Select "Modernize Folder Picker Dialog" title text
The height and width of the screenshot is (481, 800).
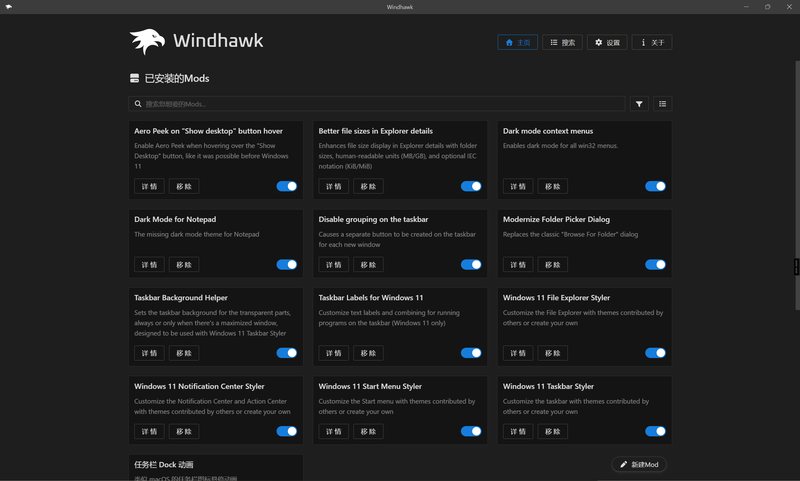pyautogui.click(x=556, y=219)
